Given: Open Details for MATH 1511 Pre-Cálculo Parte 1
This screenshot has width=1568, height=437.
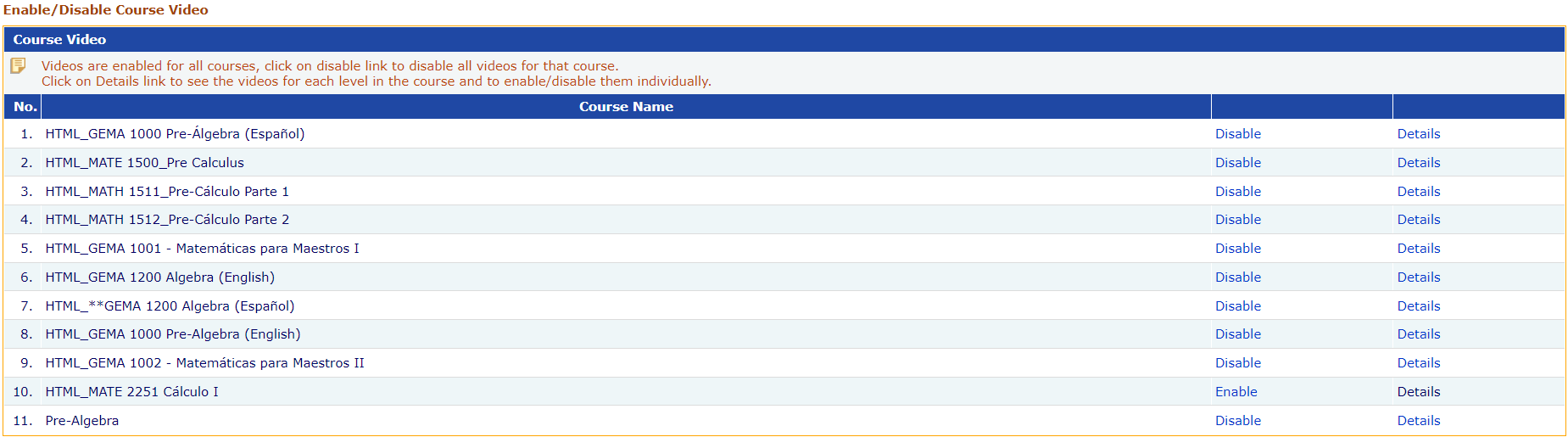Looking at the screenshot, I should 1418,192.
